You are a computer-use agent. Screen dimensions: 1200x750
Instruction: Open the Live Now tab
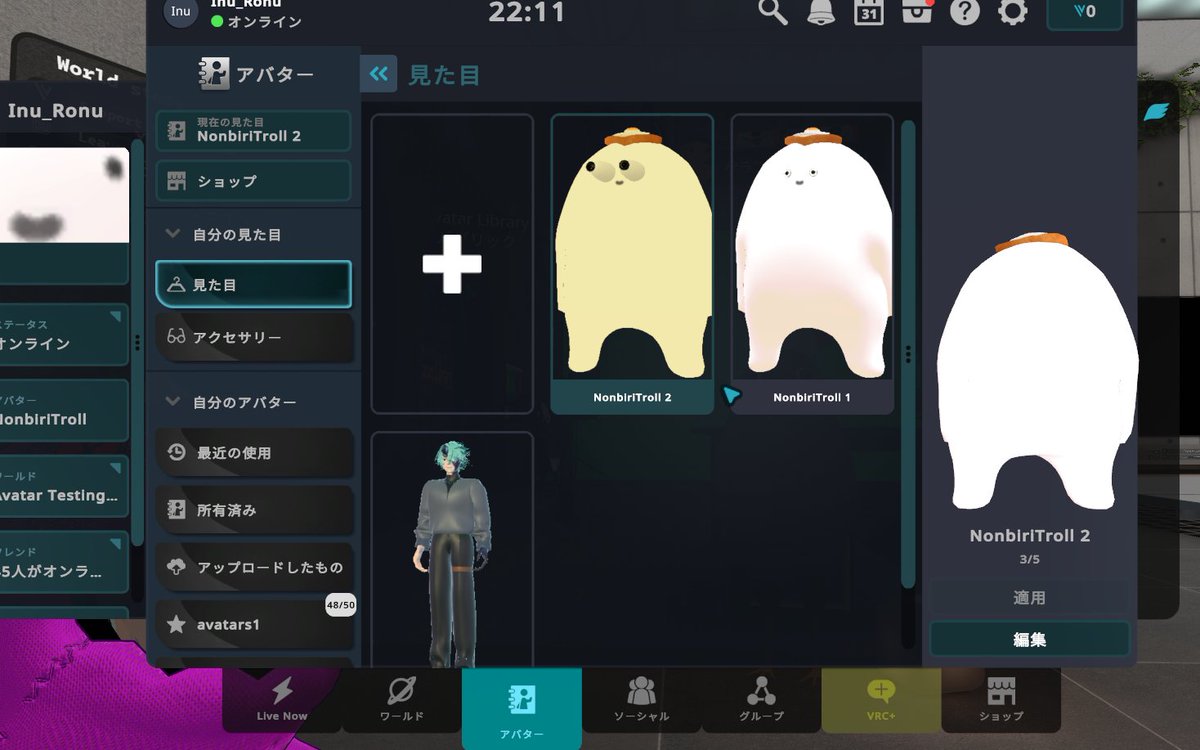pos(282,699)
